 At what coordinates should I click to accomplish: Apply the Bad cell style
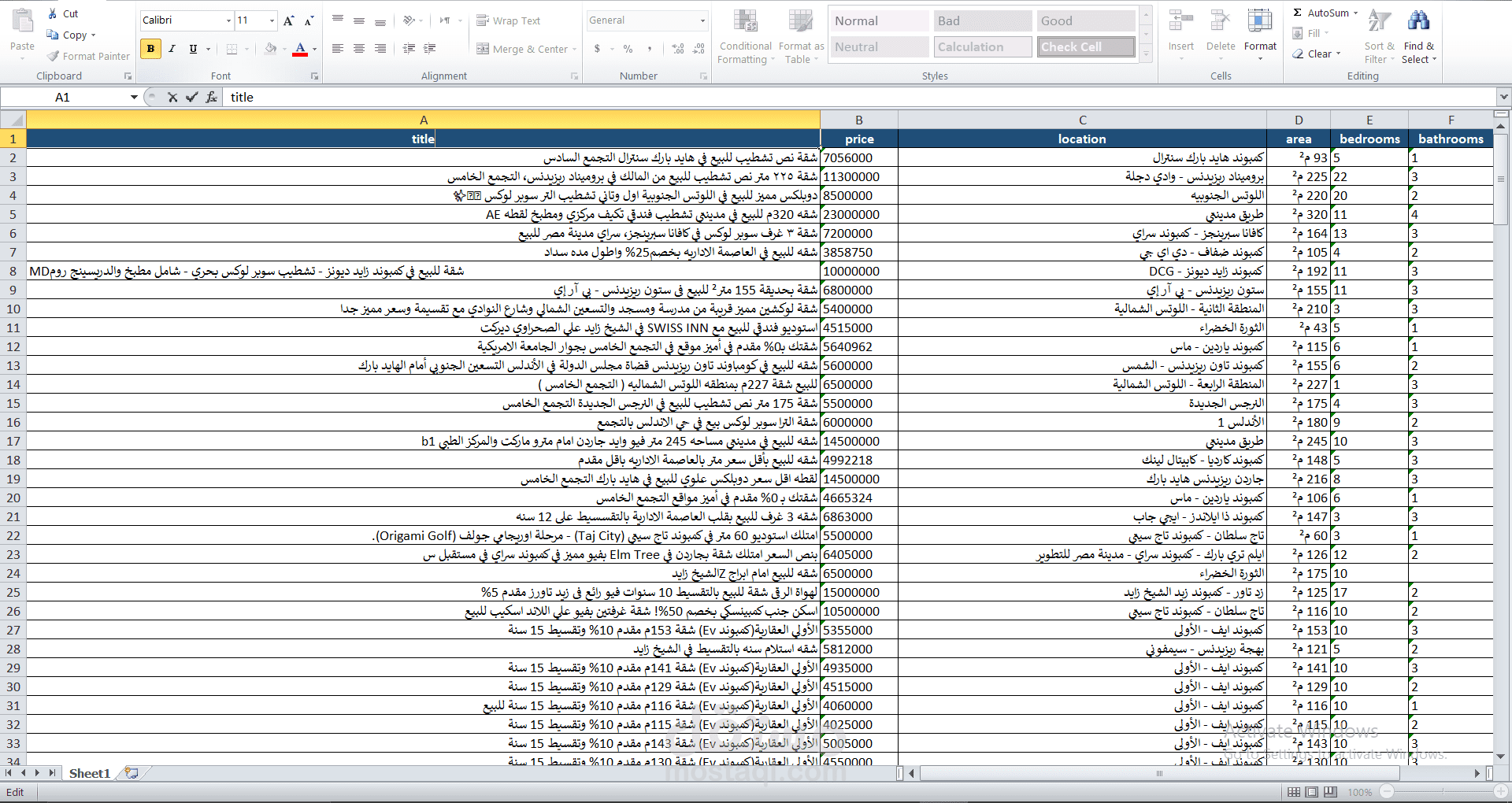(x=983, y=20)
